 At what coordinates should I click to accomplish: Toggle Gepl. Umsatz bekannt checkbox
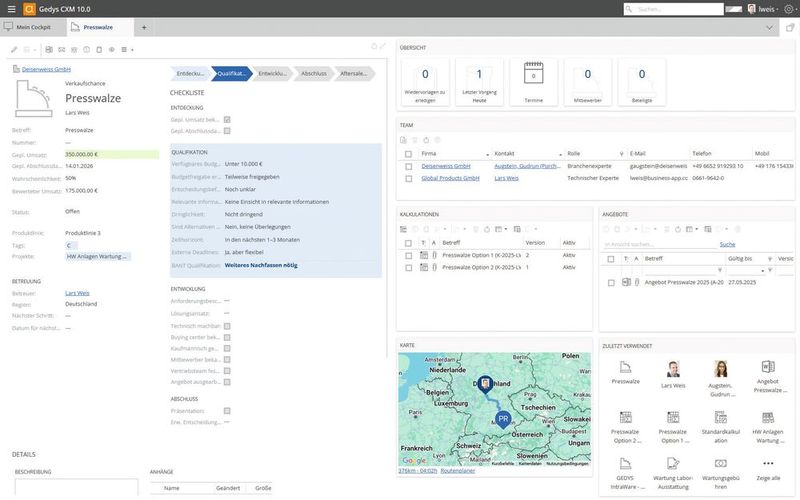pos(227,120)
